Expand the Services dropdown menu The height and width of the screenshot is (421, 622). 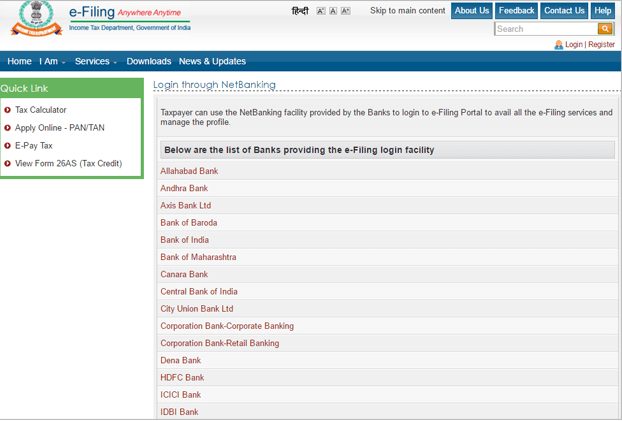96,62
